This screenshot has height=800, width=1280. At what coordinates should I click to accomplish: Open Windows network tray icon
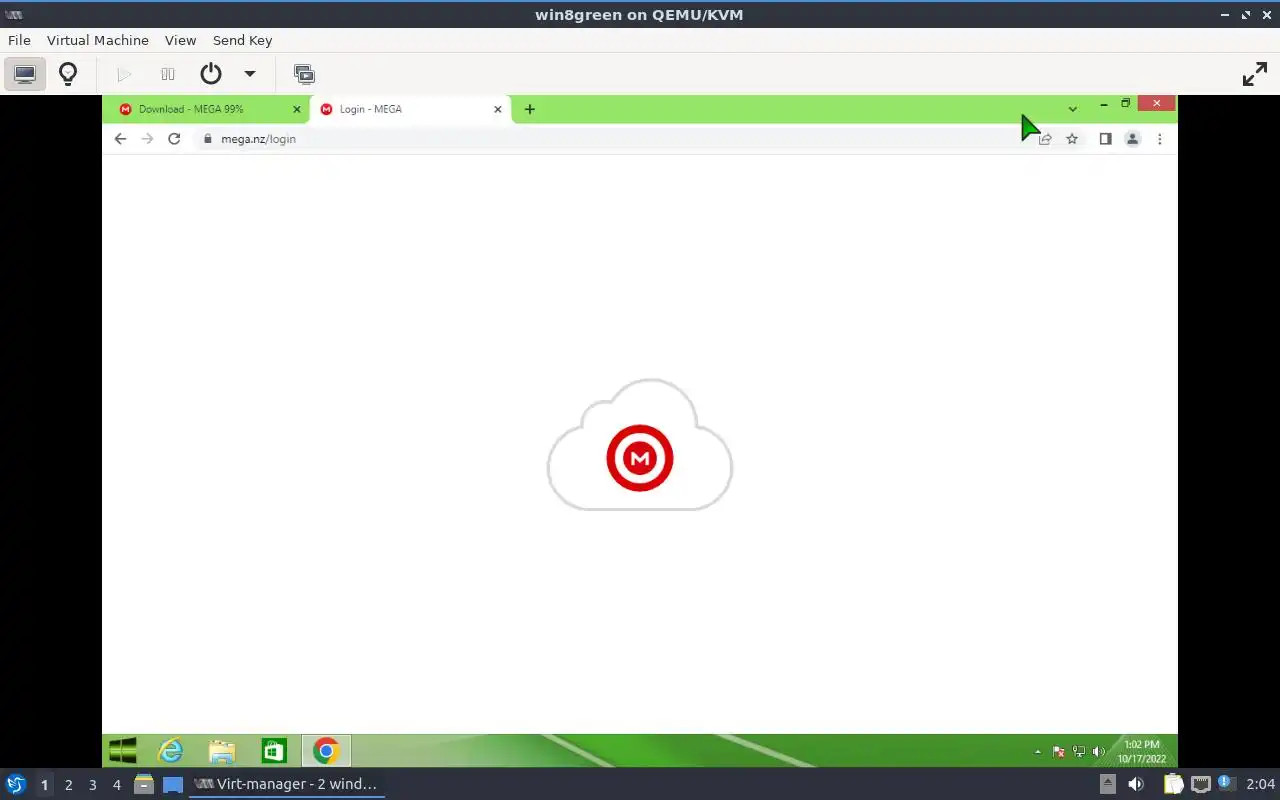(1078, 751)
